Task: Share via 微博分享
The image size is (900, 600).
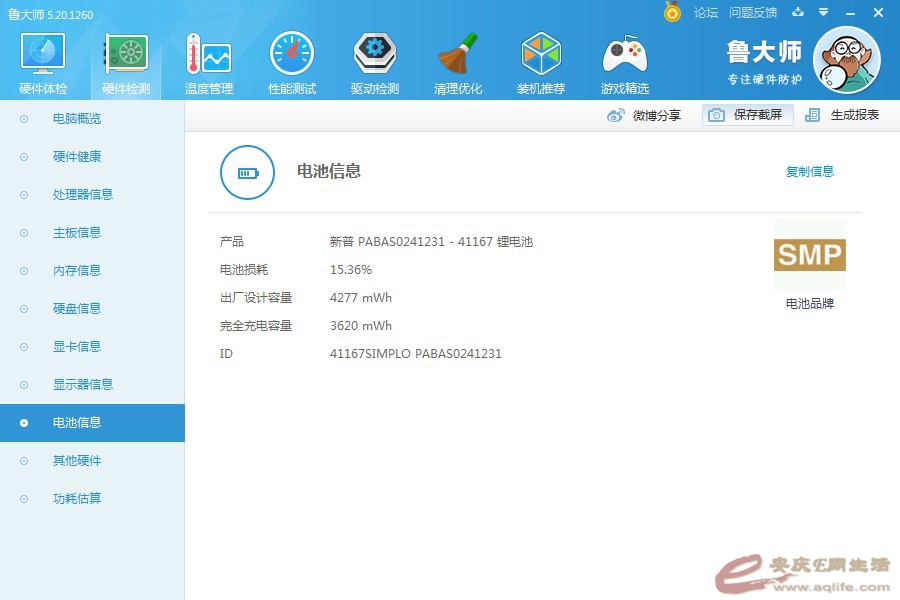Action: click(645, 115)
